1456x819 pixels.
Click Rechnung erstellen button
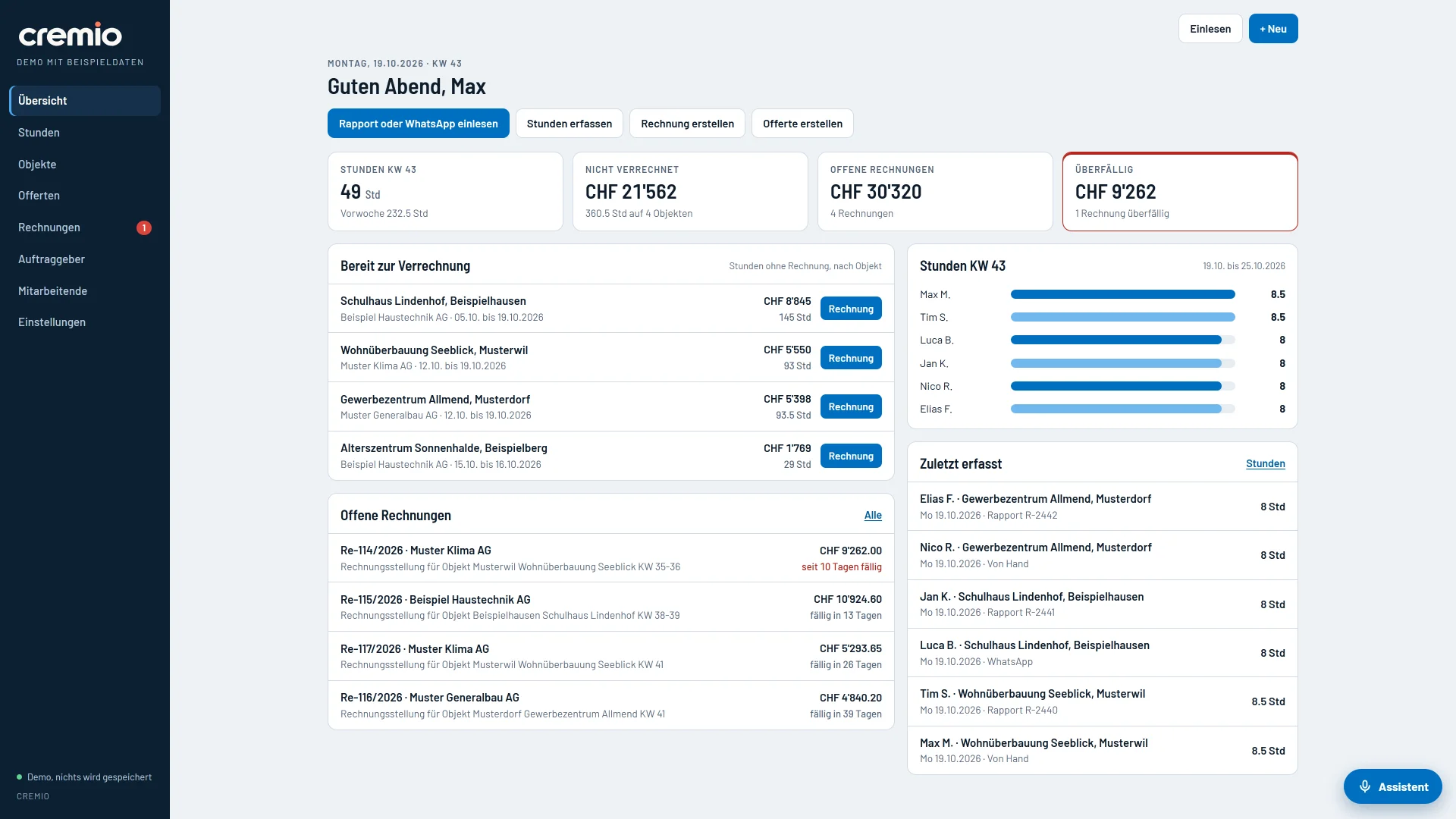tap(687, 124)
